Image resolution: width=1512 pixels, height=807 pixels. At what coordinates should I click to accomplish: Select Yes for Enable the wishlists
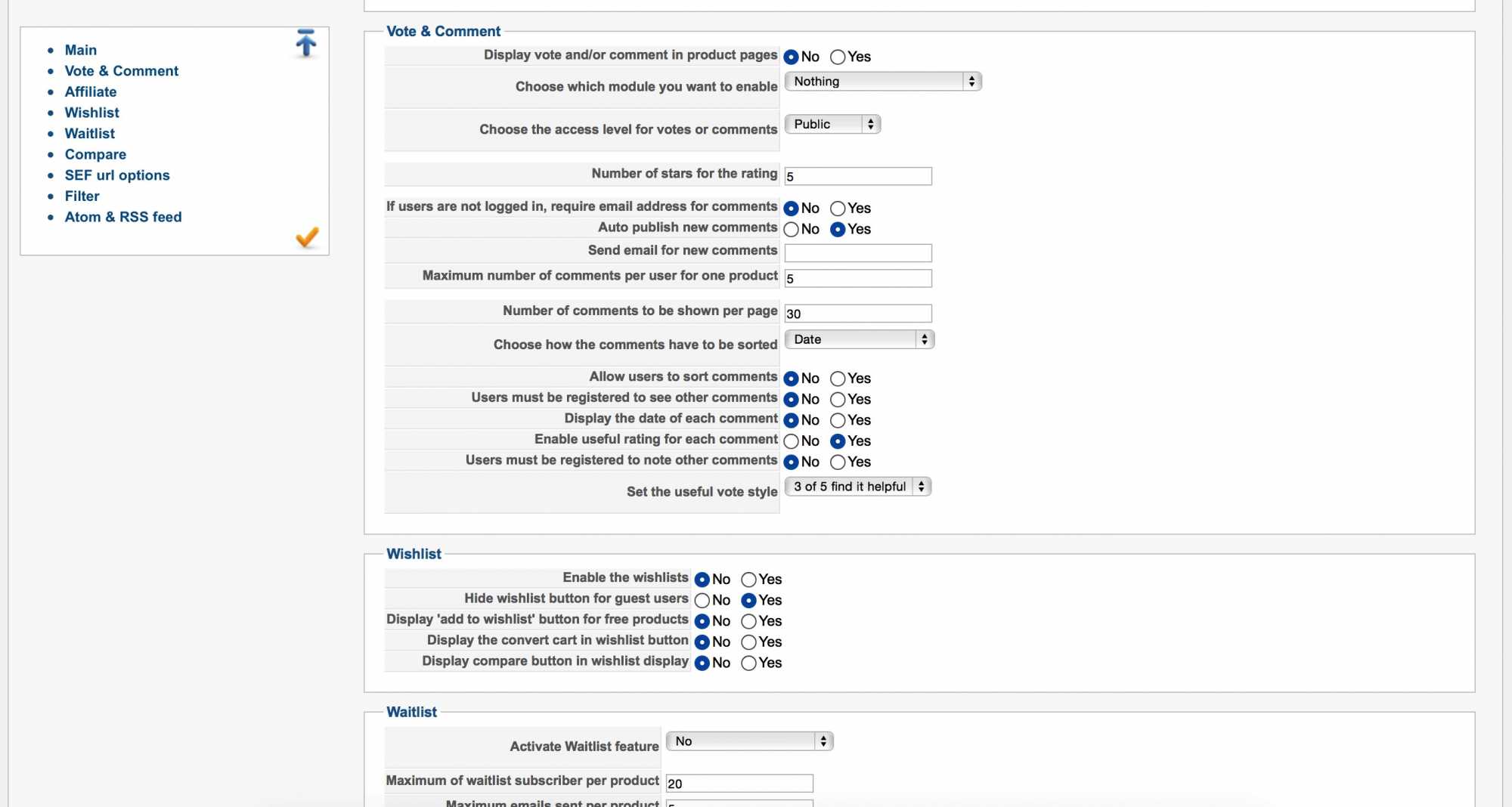(748, 580)
